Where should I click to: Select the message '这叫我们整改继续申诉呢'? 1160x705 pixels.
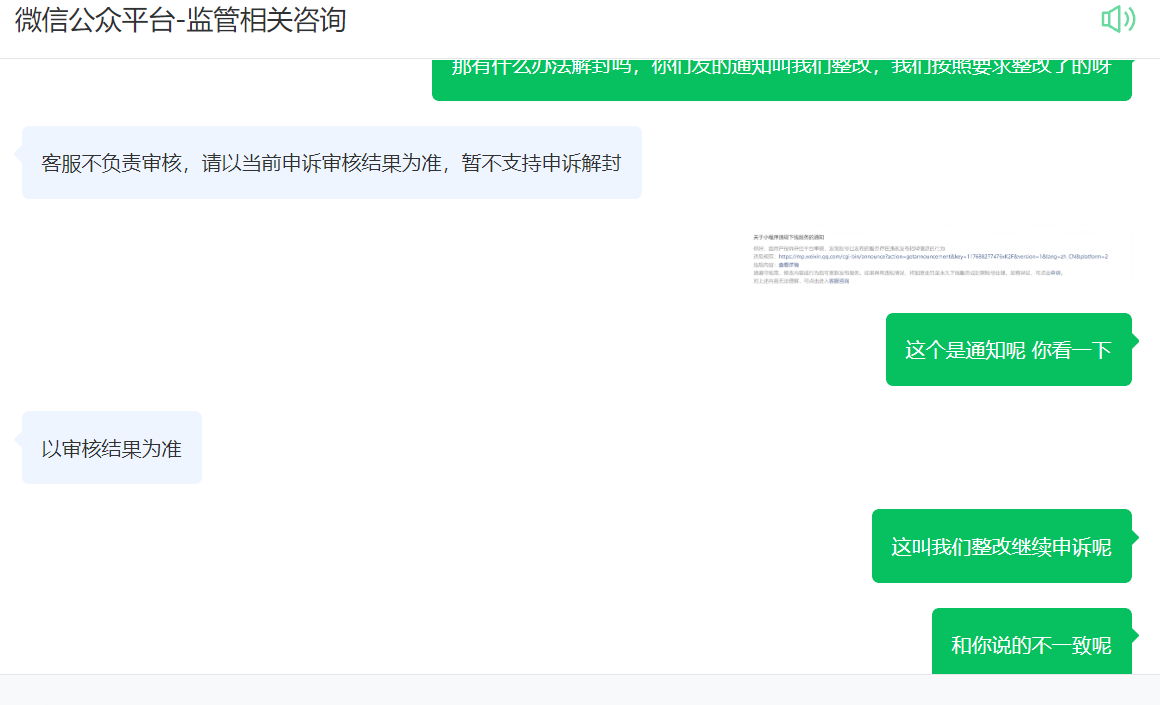tap(1002, 547)
